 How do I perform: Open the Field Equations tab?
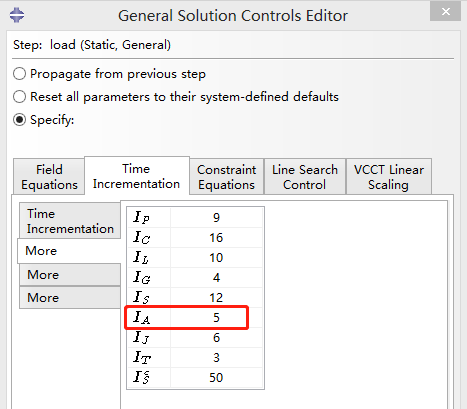point(49,177)
